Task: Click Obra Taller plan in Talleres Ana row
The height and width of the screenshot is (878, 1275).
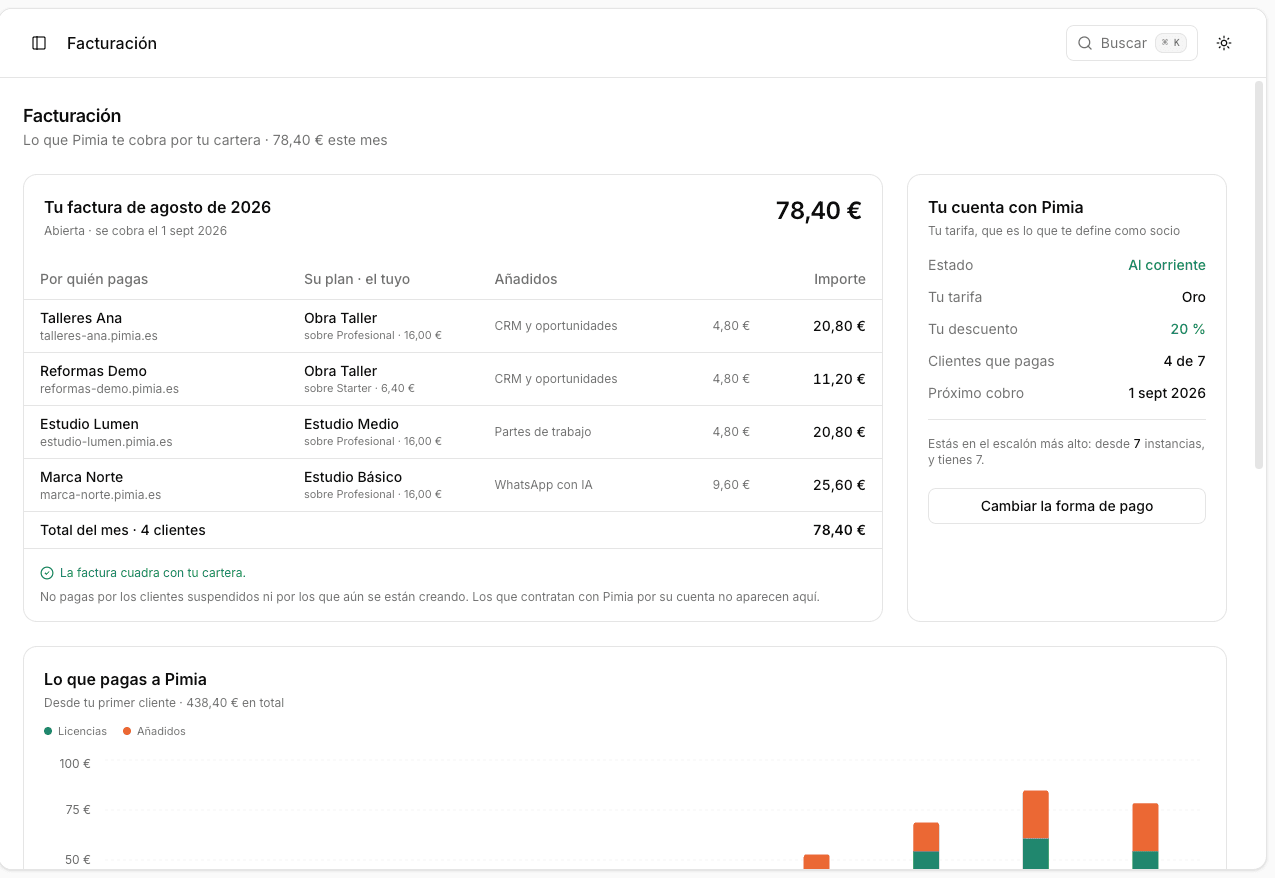Action: (x=340, y=318)
